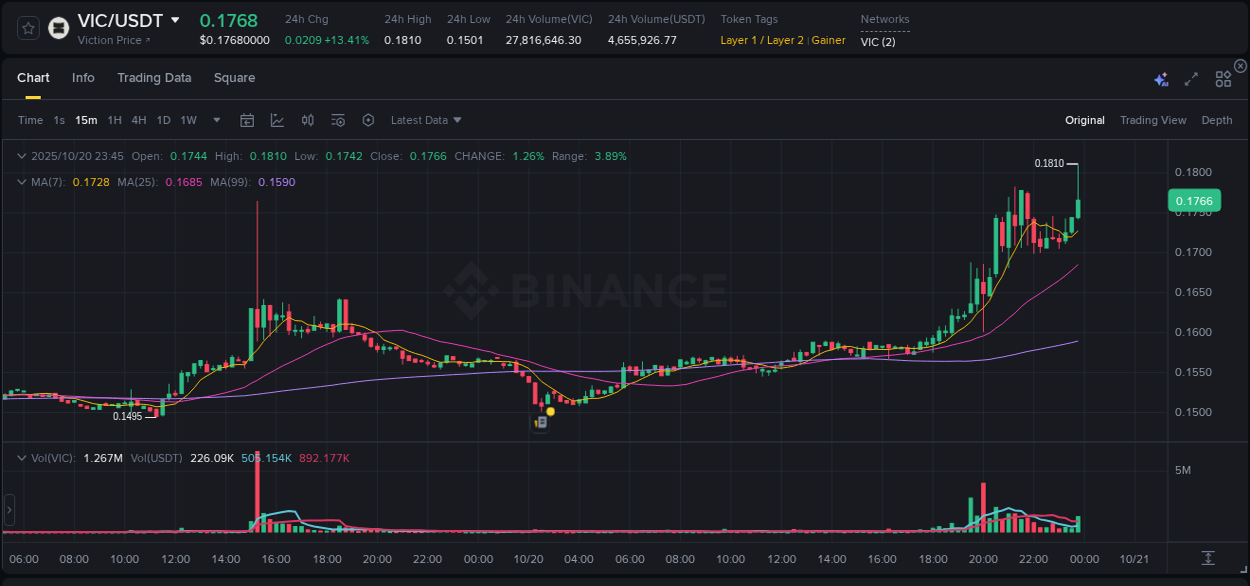Select the 4H timeframe
The height and width of the screenshot is (586, 1250).
point(139,119)
